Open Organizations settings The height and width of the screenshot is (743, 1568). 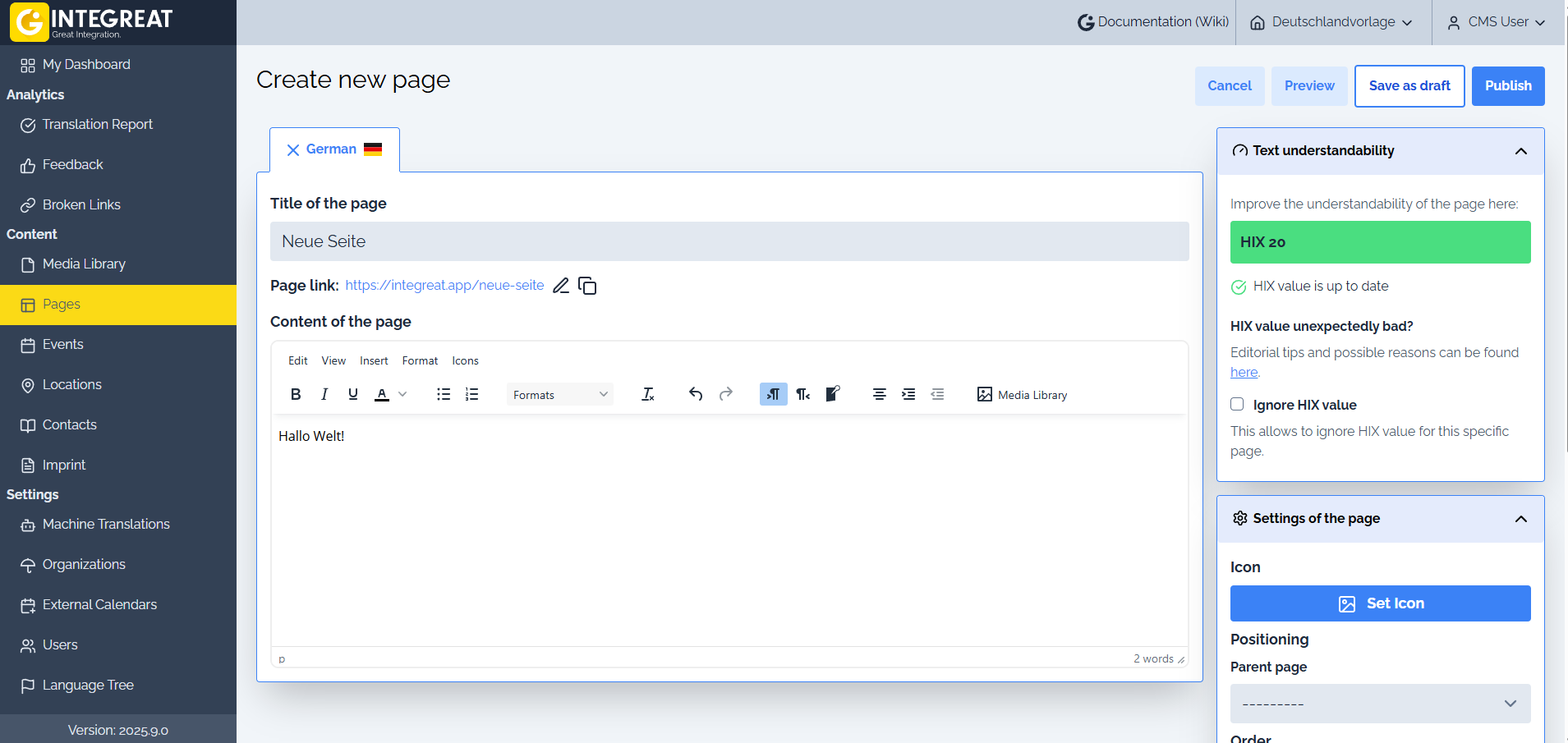118,565
